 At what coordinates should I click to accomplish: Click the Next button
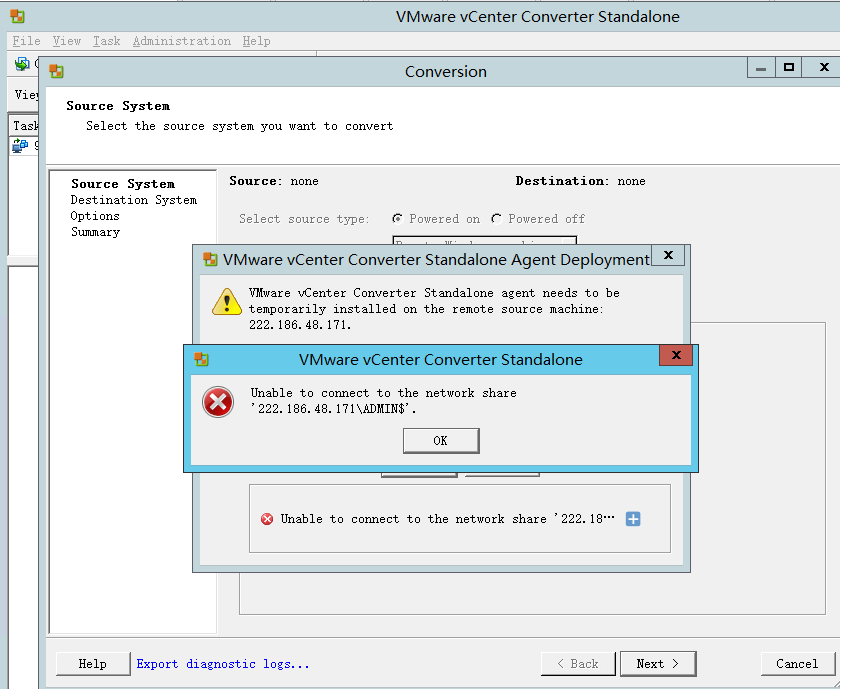coord(658,664)
